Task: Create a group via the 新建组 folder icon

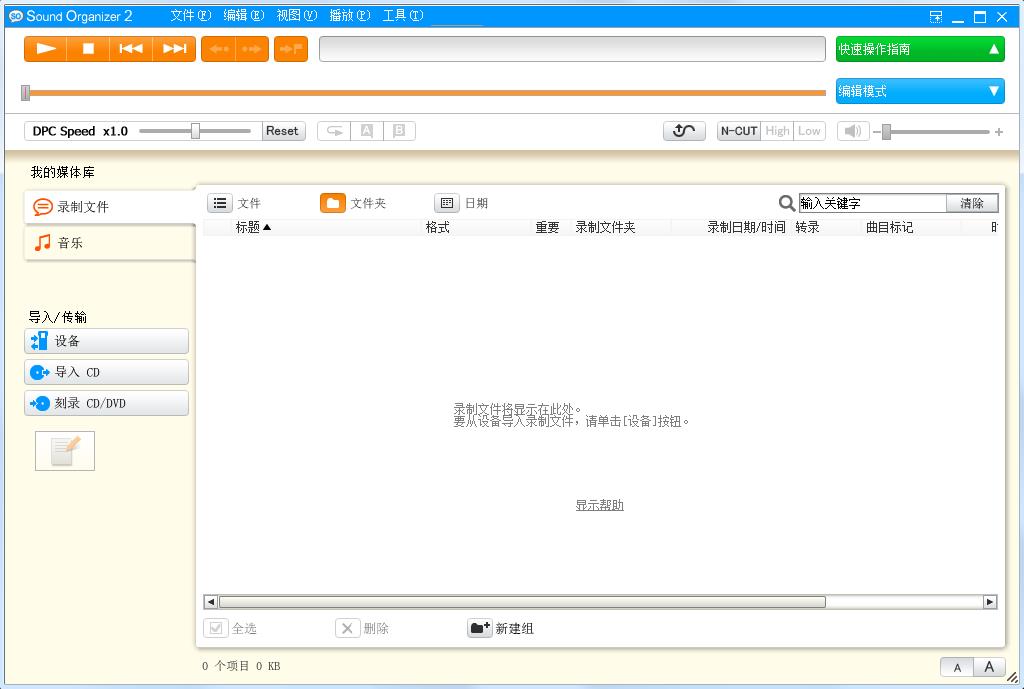Action: [481, 628]
